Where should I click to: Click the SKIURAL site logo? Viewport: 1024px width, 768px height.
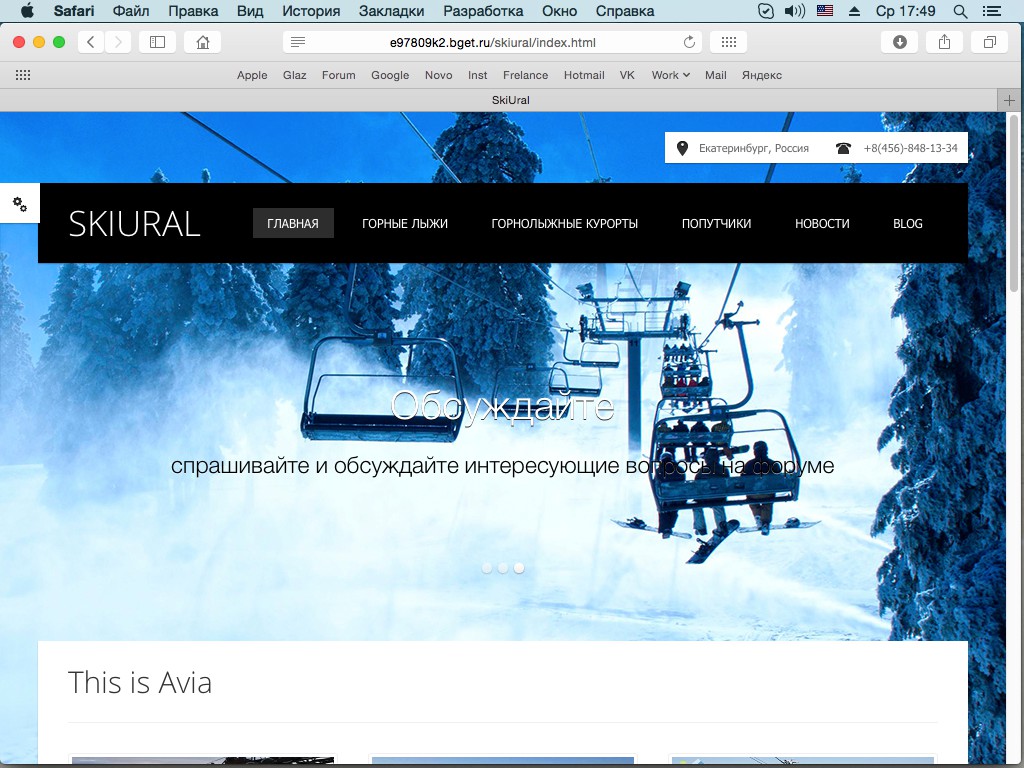pyautogui.click(x=135, y=224)
